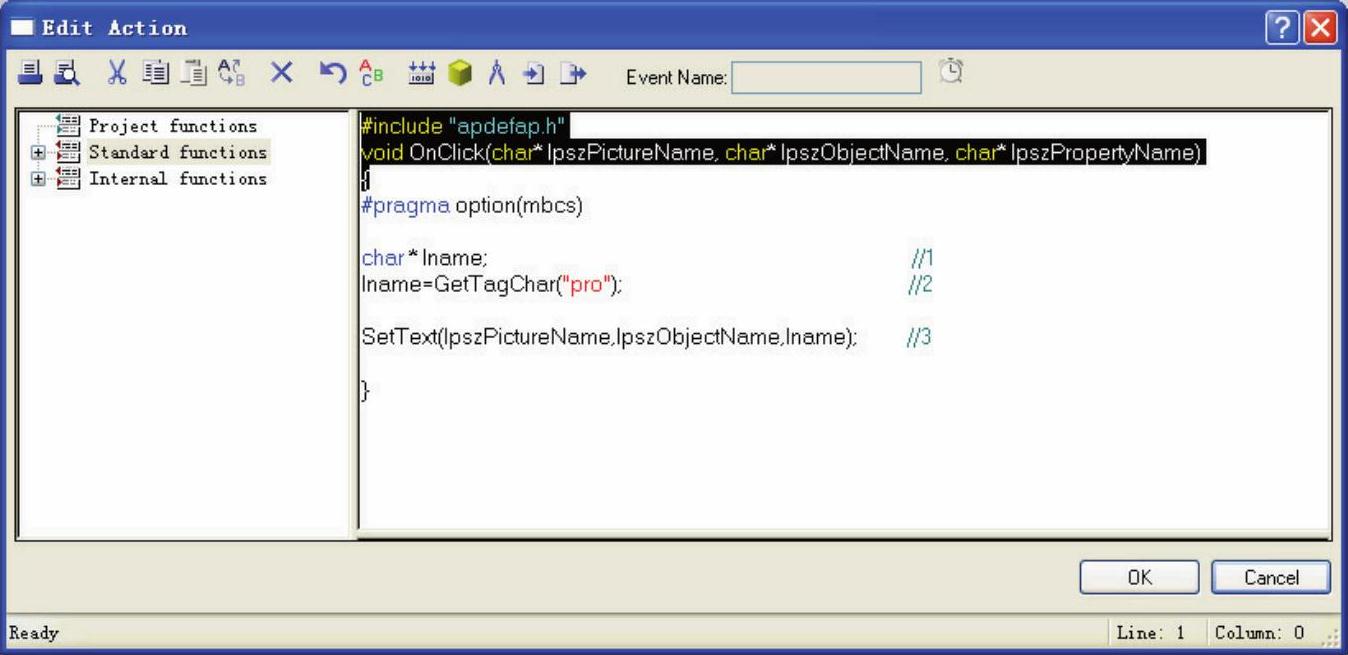Click the Undo arrow icon
Viewport: 1348px width, 655px height.
[332, 73]
